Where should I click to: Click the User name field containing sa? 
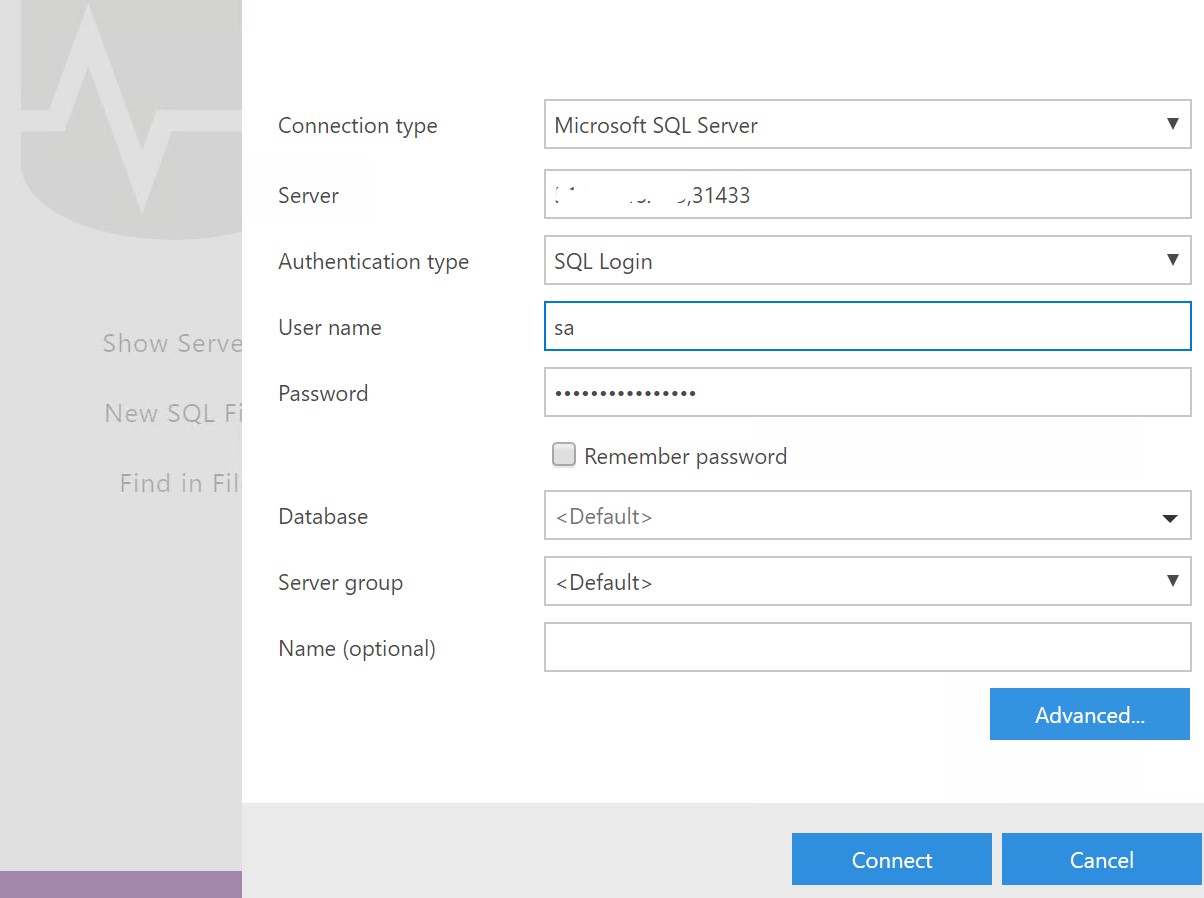click(x=867, y=327)
